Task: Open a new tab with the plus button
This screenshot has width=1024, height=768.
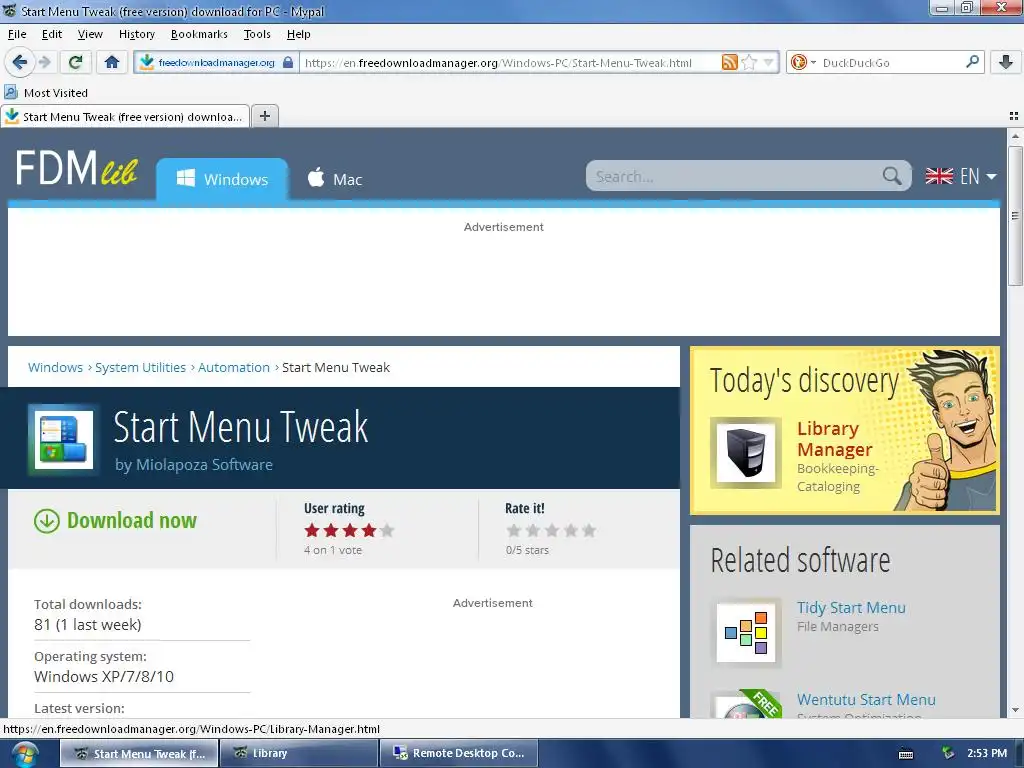Action: pos(264,116)
